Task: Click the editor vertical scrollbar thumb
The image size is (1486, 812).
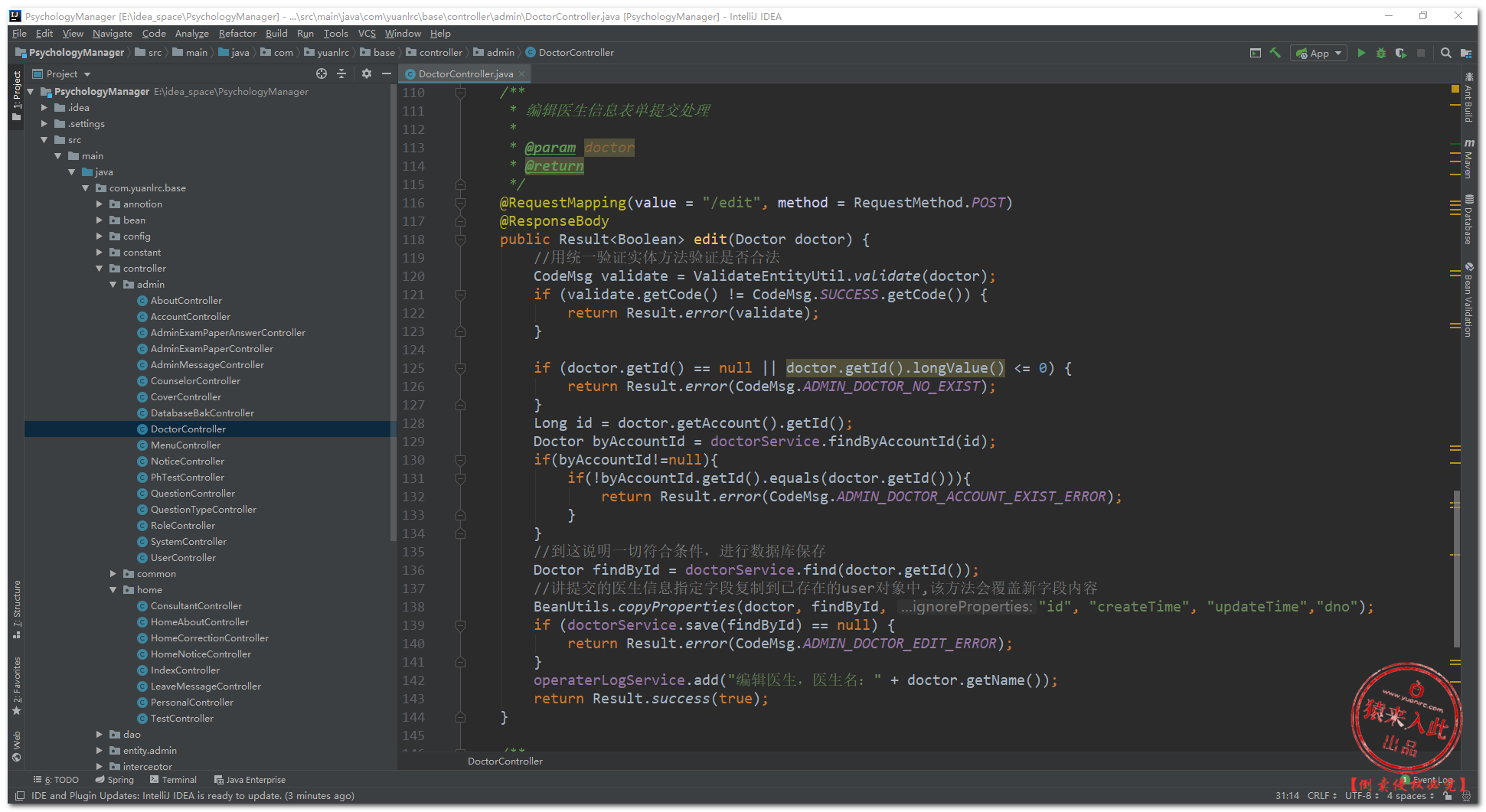Action: coord(1457,569)
